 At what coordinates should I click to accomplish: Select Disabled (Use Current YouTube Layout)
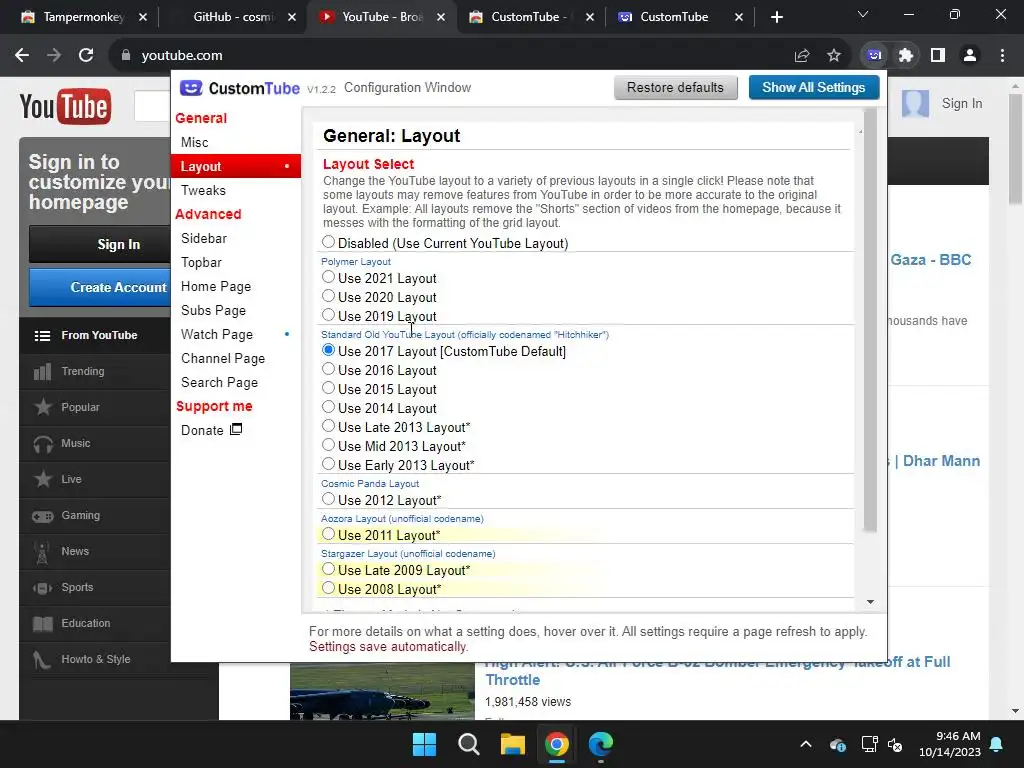pyautogui.click(x=328, y=242)
